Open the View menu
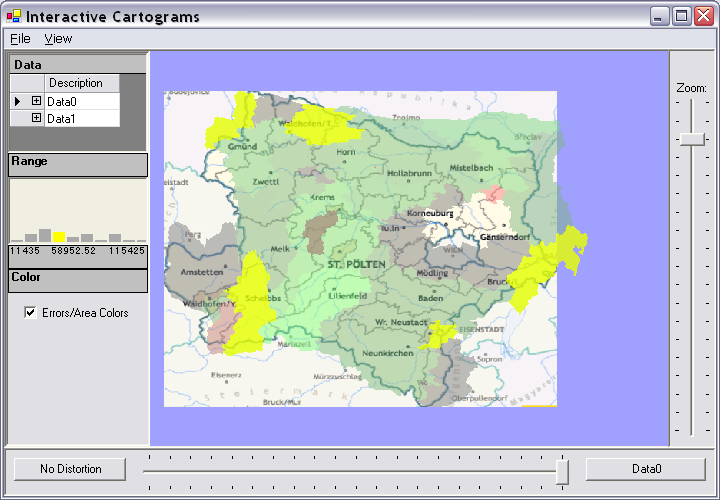Image resolution: width=720 pixels, height=500 pixels. pos(58,38)
